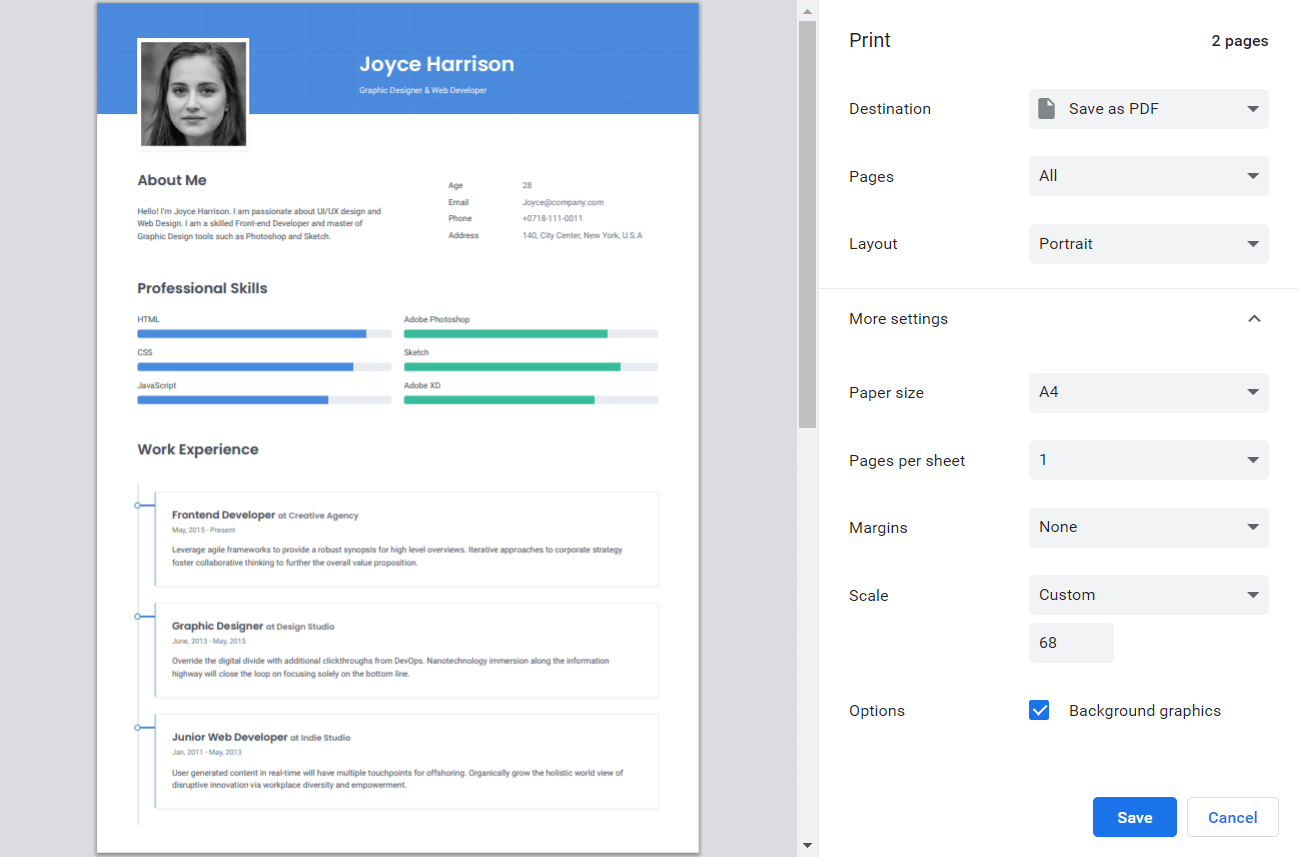Click the Cancel button
1299x857 pixels.
pos(1232,817)
